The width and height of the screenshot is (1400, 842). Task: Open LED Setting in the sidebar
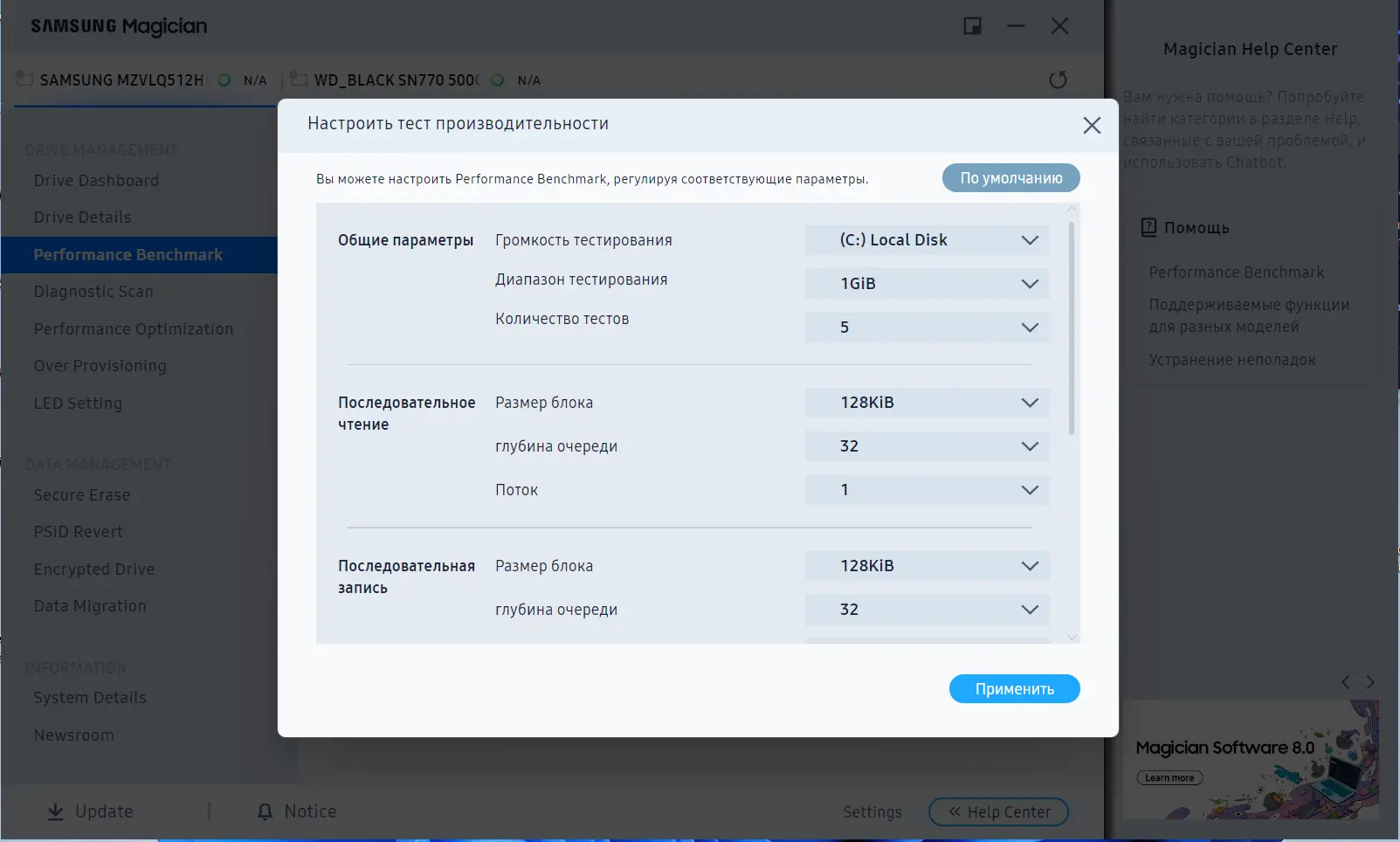[78, 404]
